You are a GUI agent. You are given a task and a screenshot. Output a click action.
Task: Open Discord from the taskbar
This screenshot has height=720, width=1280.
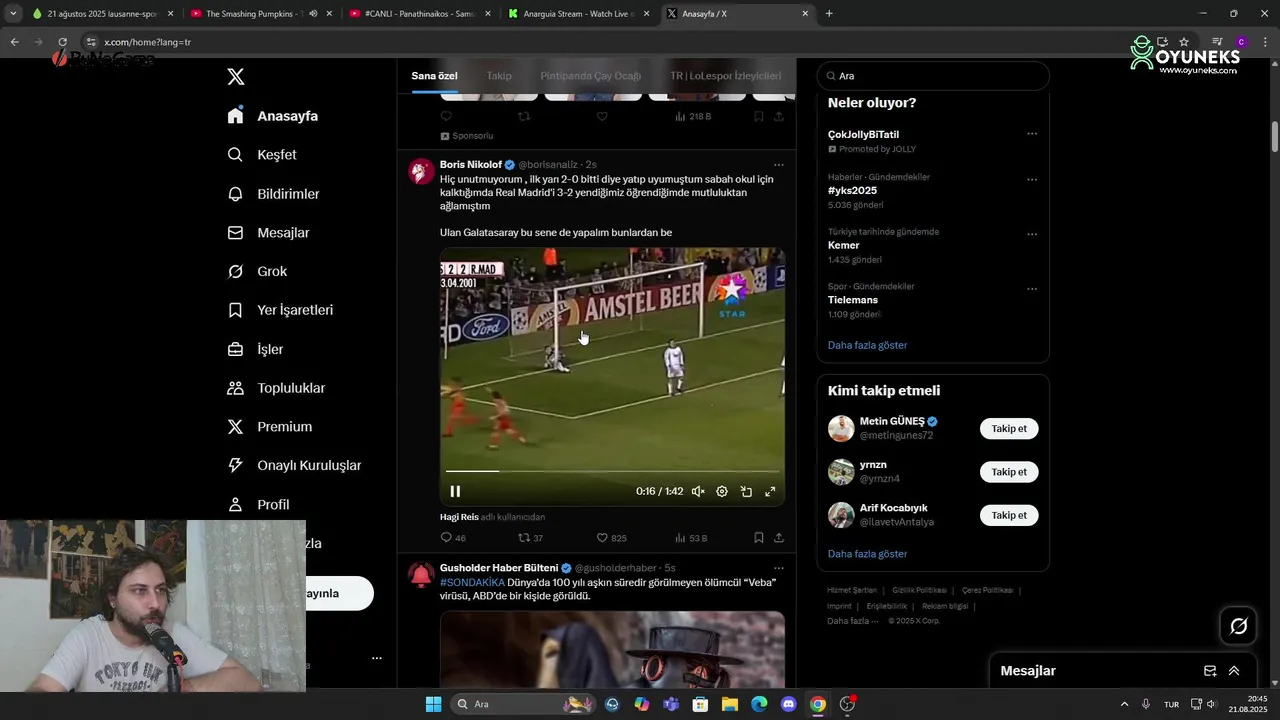click(788, 704)
